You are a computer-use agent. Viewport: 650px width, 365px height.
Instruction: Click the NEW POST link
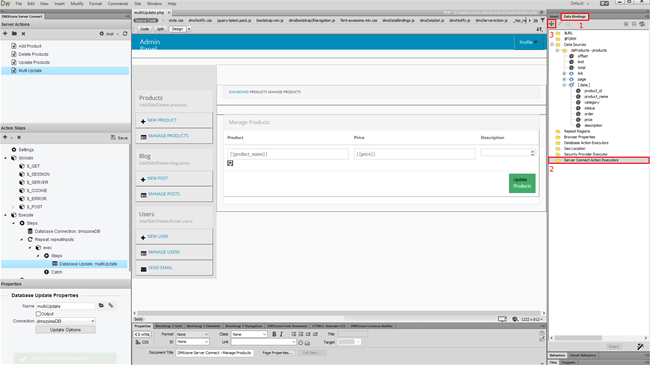(158, 178)
